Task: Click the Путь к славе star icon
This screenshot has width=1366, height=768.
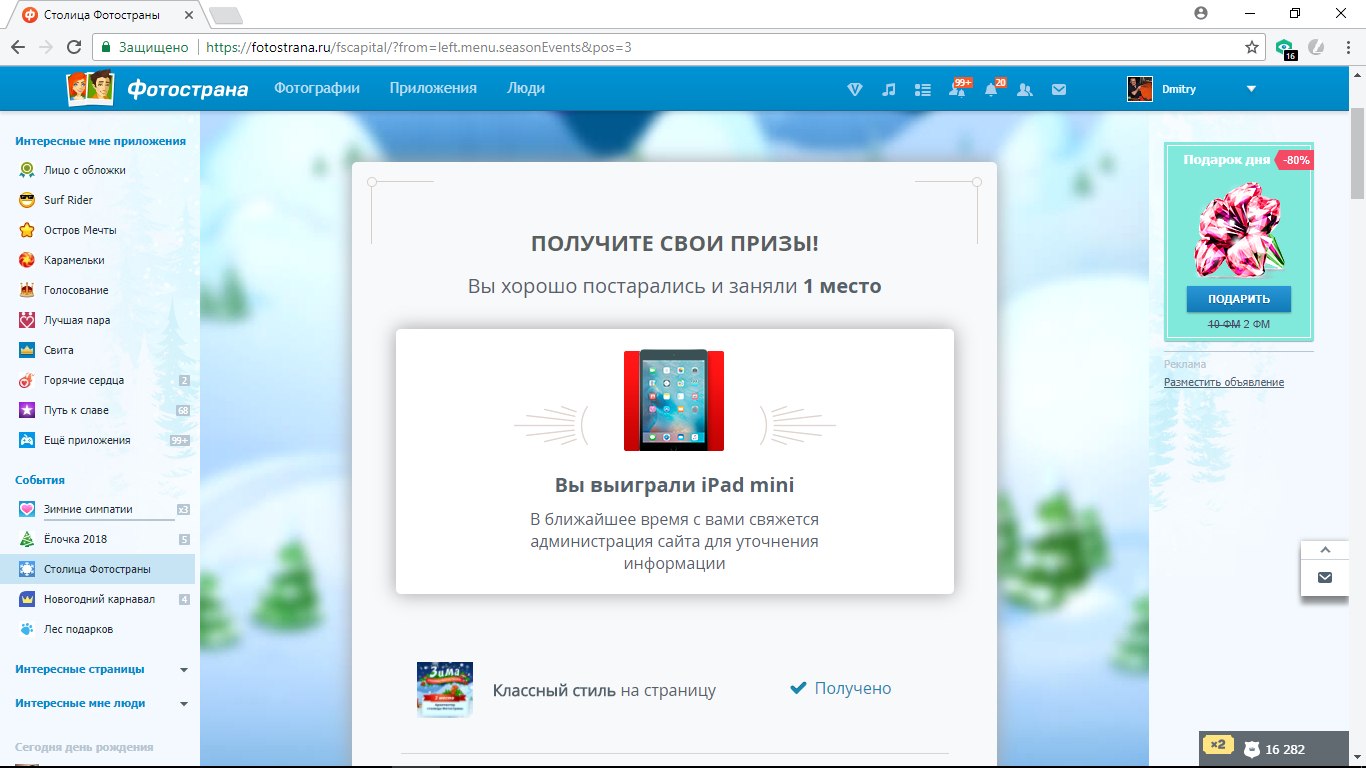Action: click(27, 410)
